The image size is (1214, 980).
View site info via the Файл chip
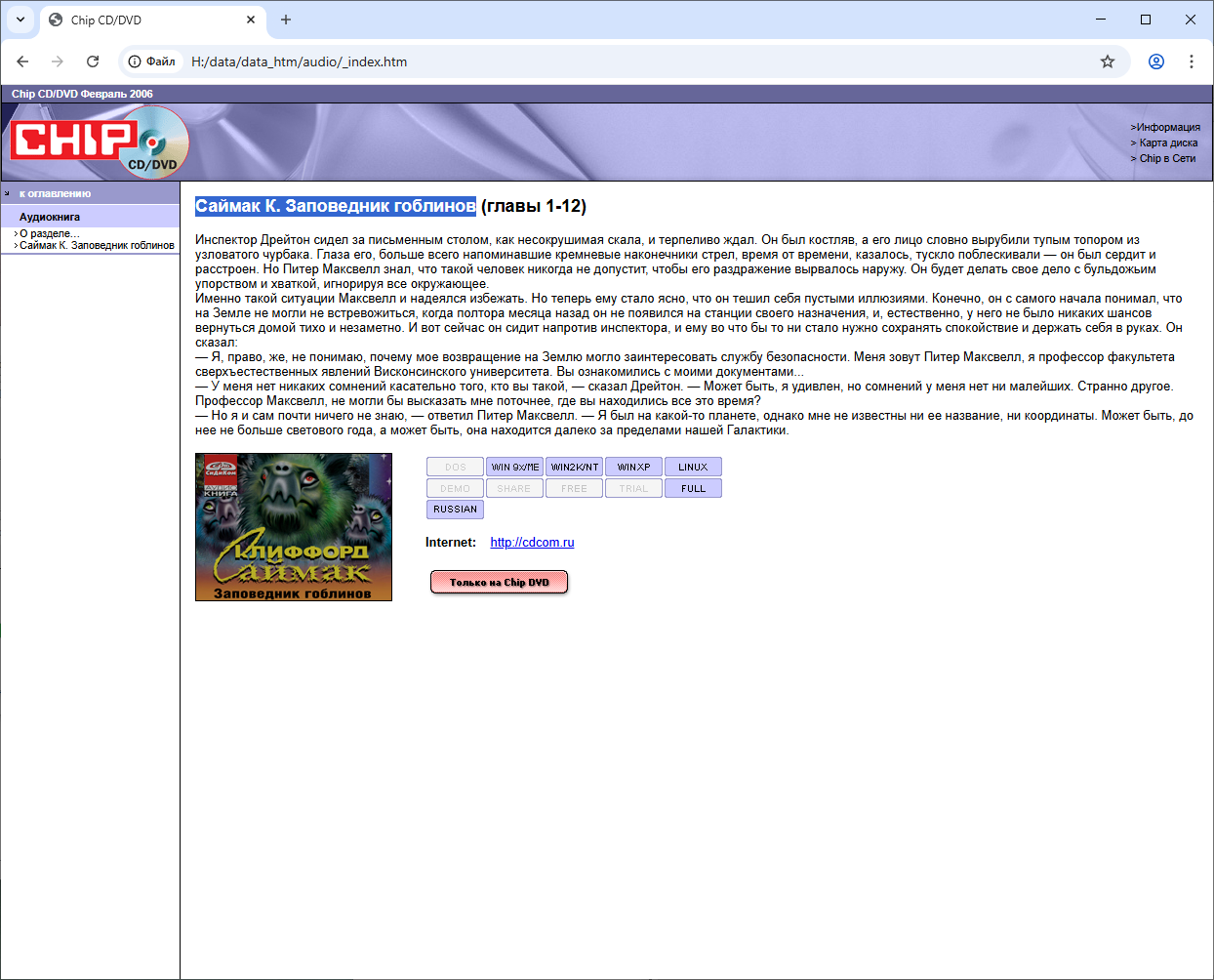click(x=152, y=61)
